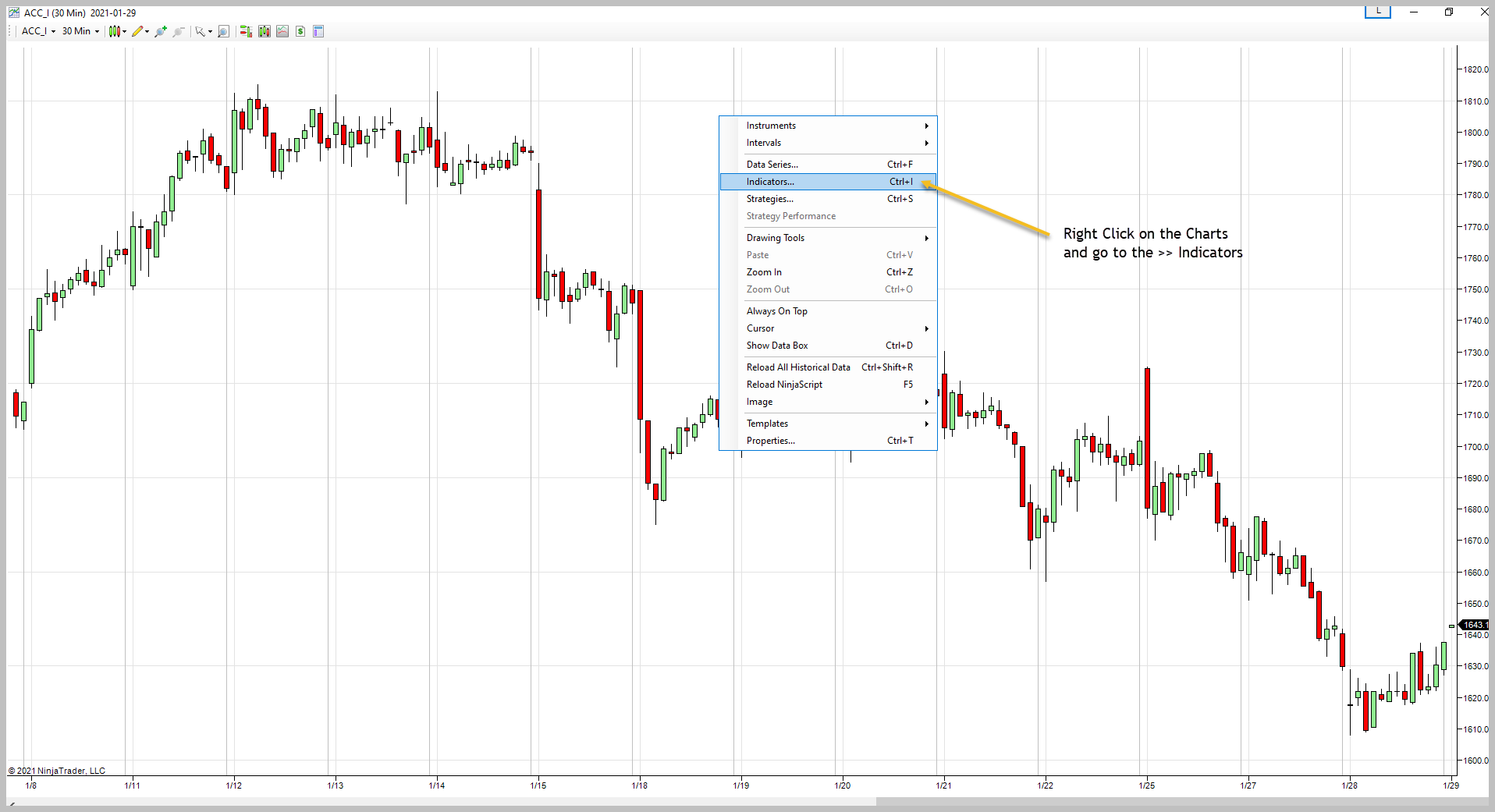Screen dimensions: 1495x812
Task: Expand the Cursor submenu
Action: pos(828,328)
